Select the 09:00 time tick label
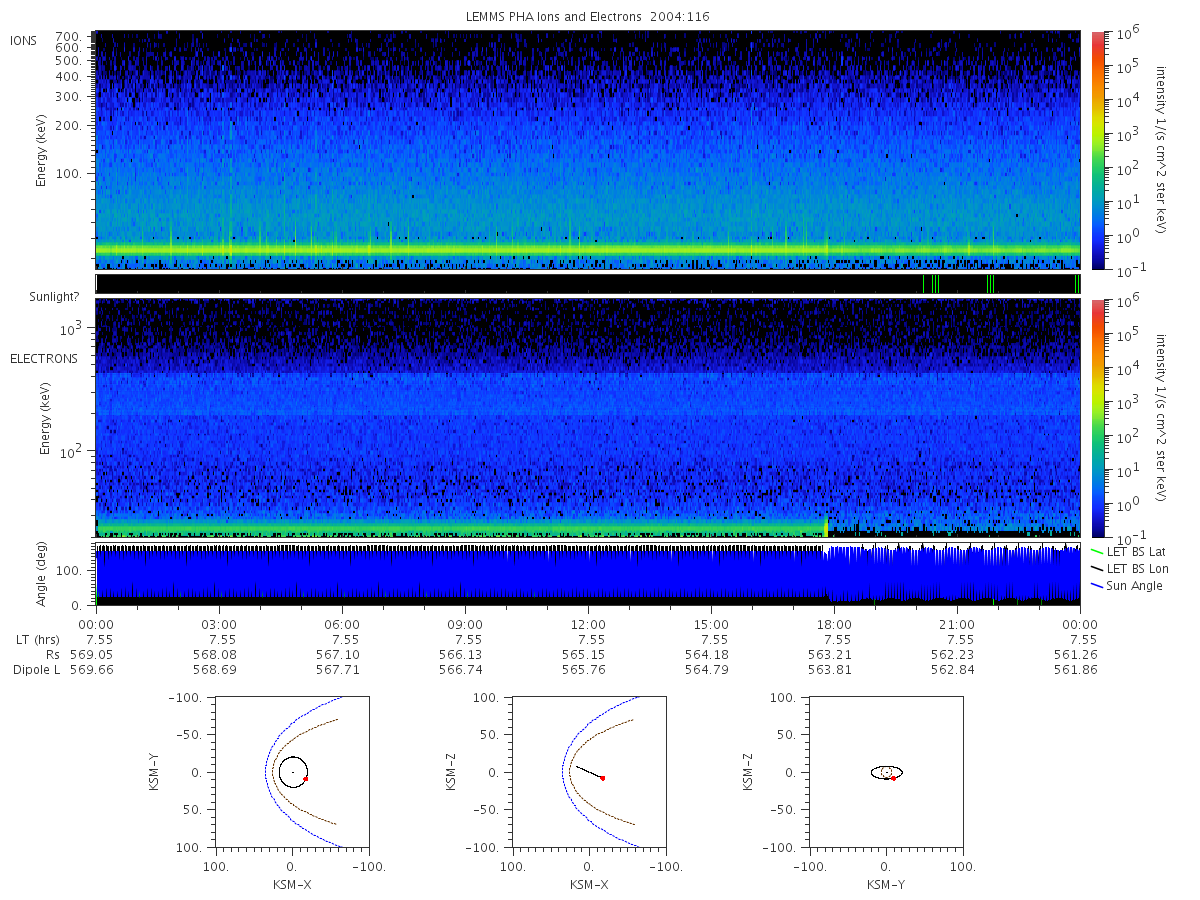 tap(465, 624)
